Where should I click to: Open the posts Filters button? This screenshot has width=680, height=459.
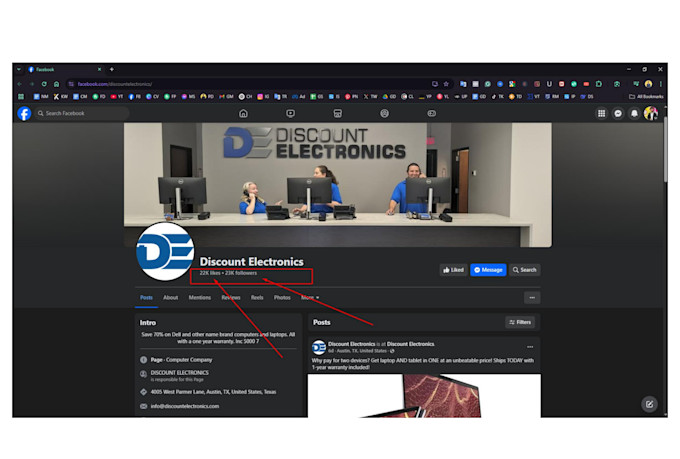[520, 322]
